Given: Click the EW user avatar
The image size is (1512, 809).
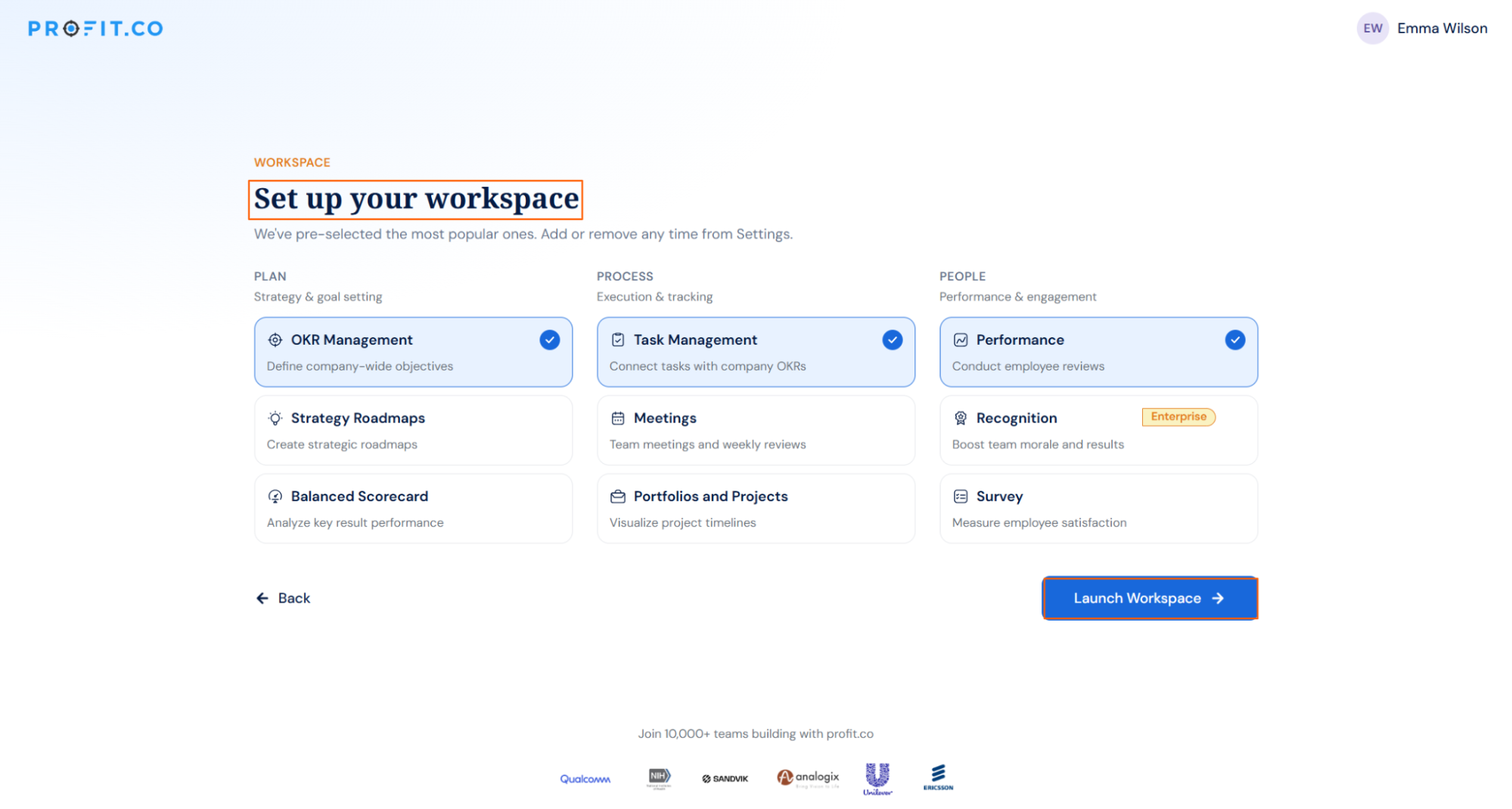Looking at the screenshot, I should pyautogui.click(x=1372, y=29).
